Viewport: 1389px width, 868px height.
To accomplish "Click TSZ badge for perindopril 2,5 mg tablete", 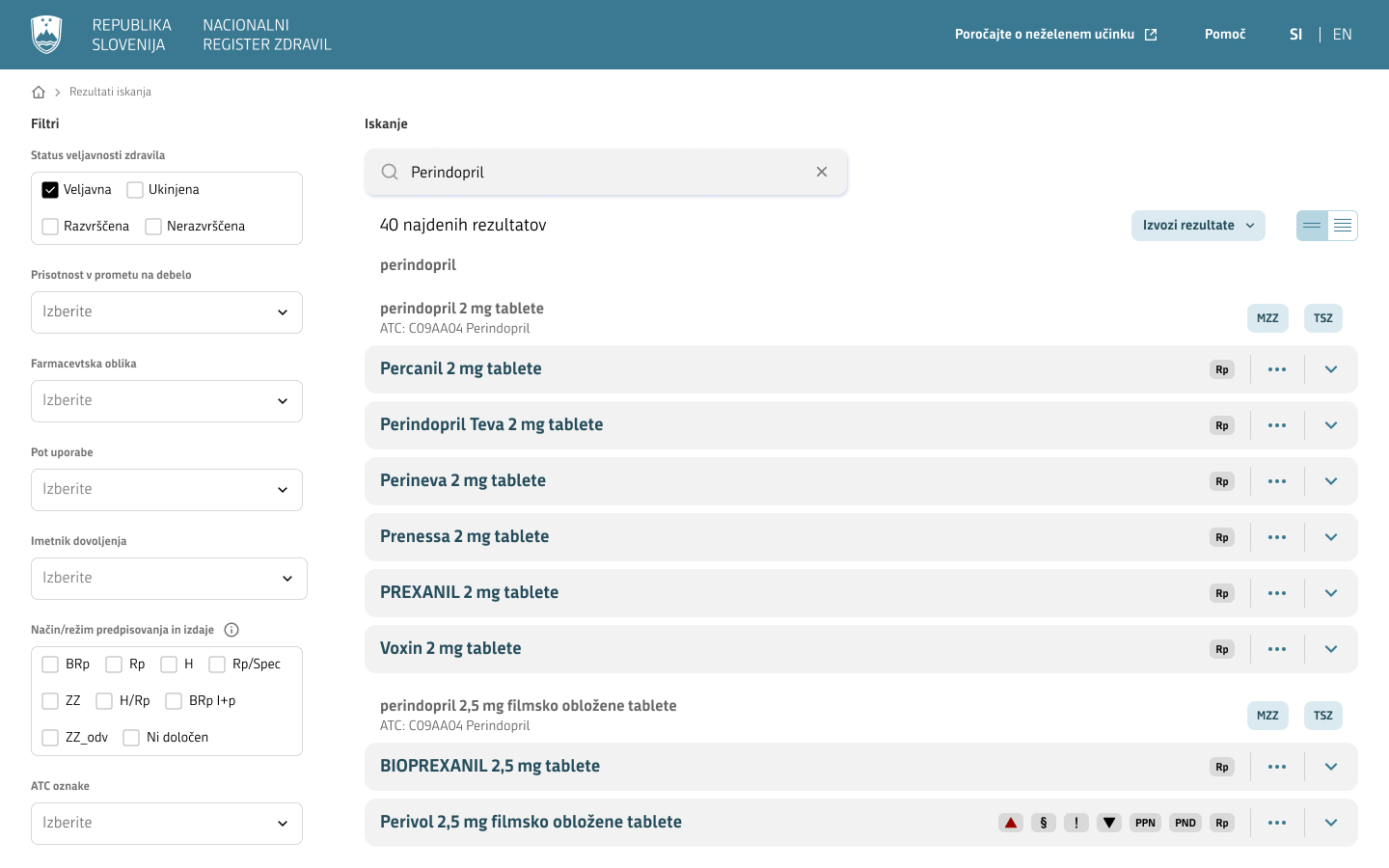I will click(x=1323, y=716).
